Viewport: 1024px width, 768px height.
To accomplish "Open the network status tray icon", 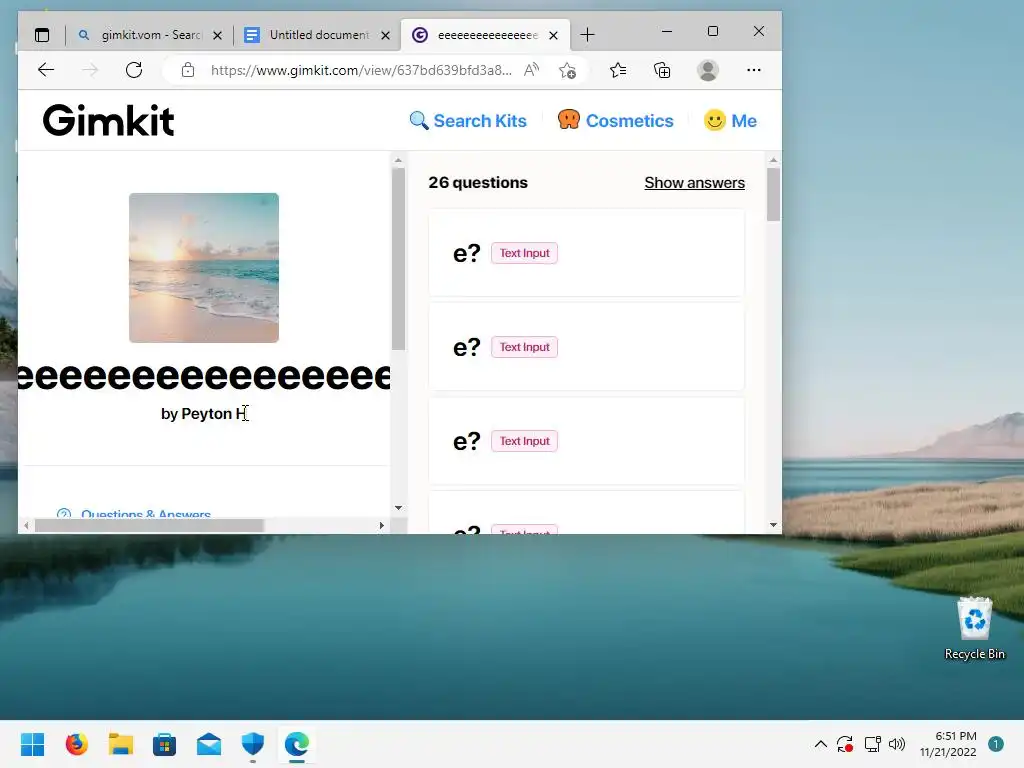I will tap(872, 744).
